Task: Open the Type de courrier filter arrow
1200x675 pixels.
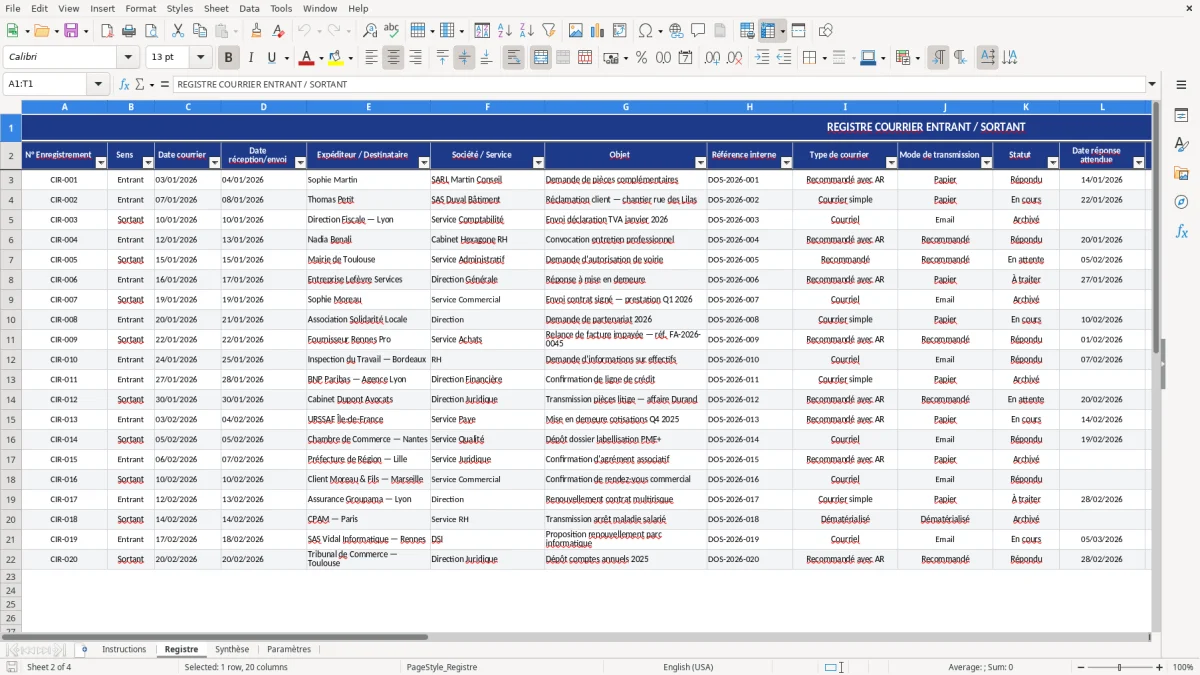Action: [891, 162]
